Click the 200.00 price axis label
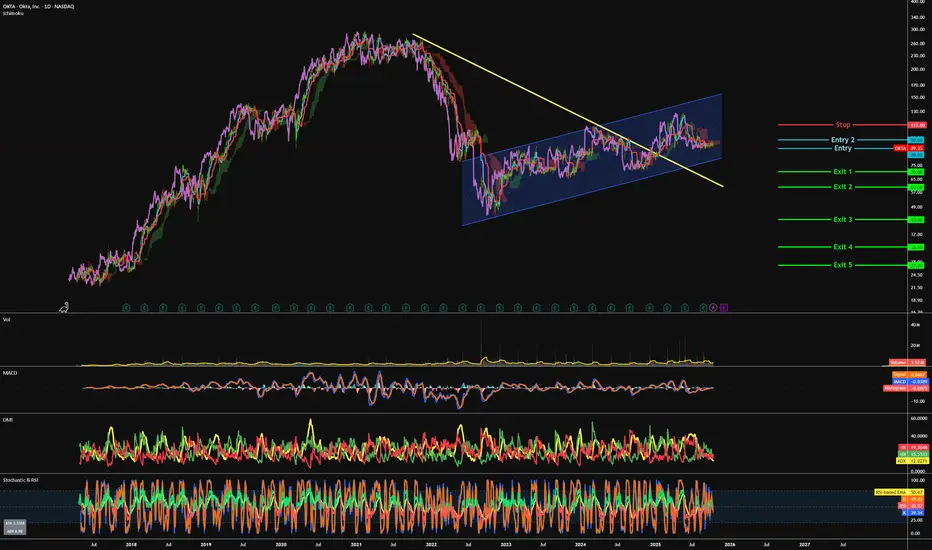The image size is (932, 550). 918,69
